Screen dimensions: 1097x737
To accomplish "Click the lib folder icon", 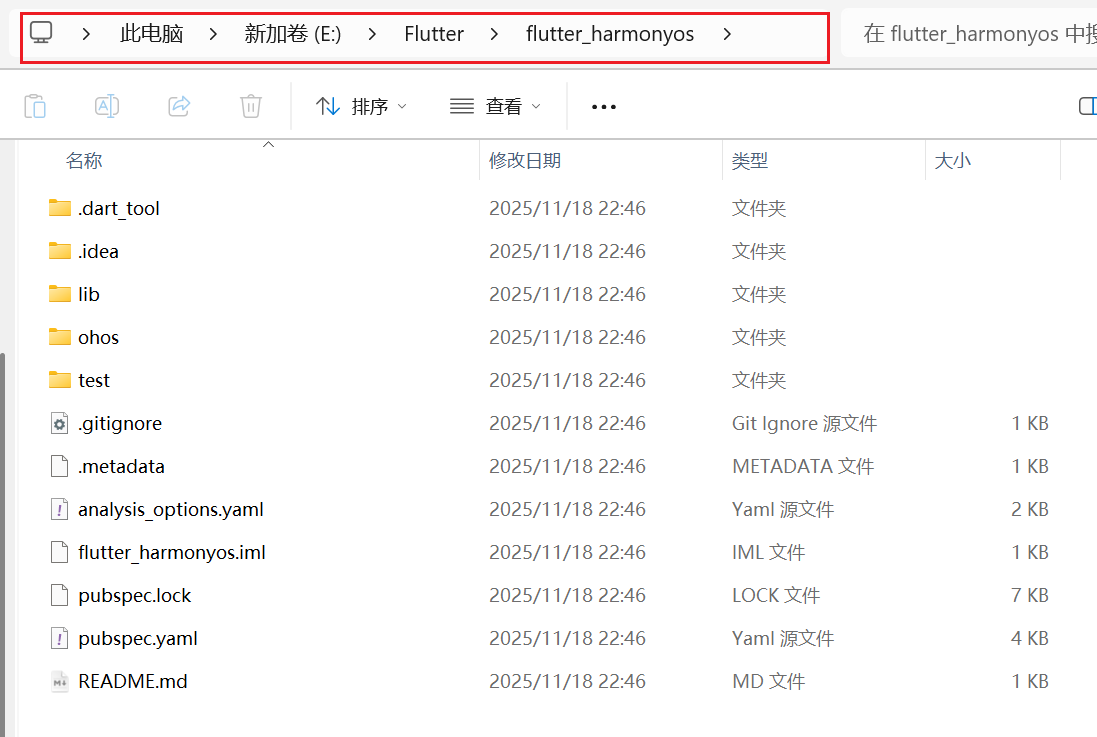I will click(x=60, y=294).
